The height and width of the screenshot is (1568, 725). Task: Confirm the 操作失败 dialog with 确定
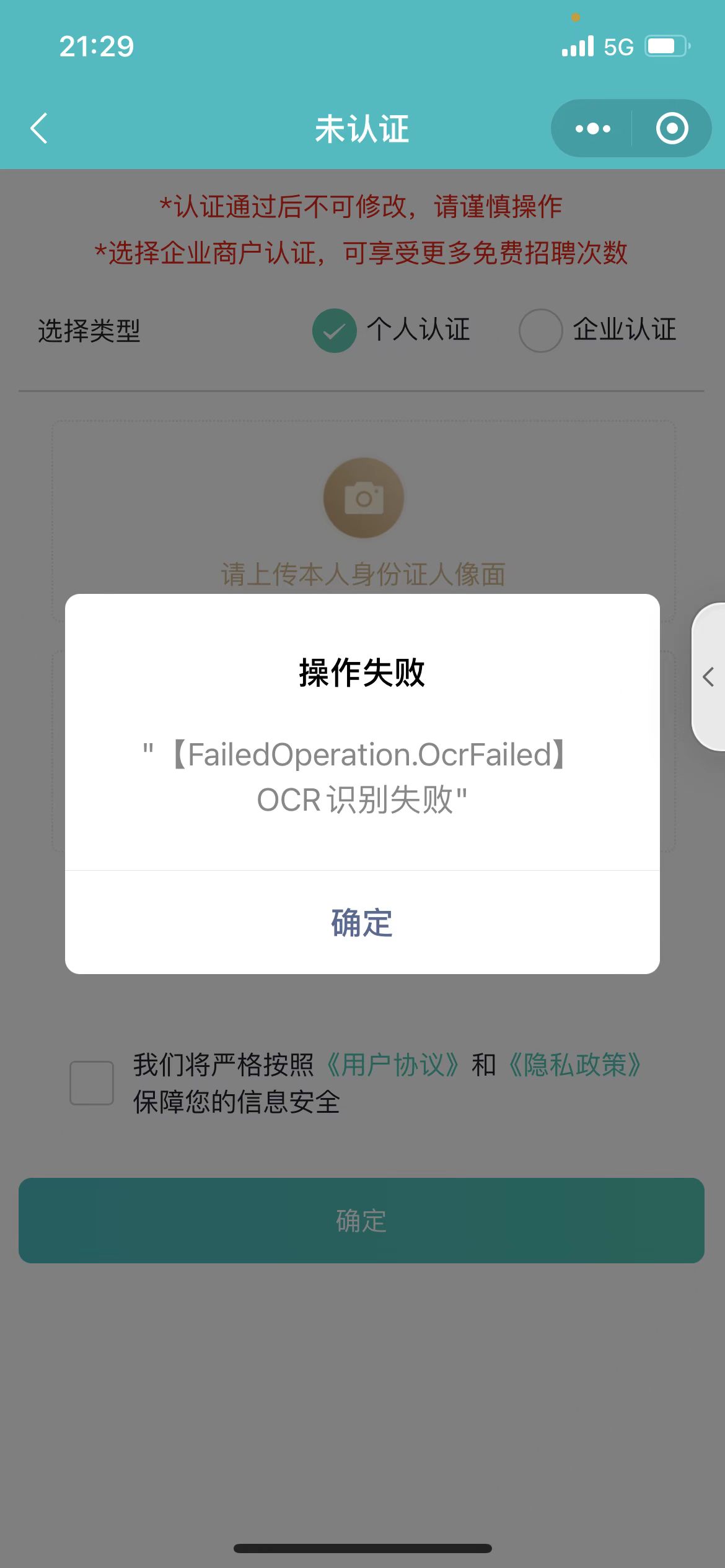click(362, 923)
